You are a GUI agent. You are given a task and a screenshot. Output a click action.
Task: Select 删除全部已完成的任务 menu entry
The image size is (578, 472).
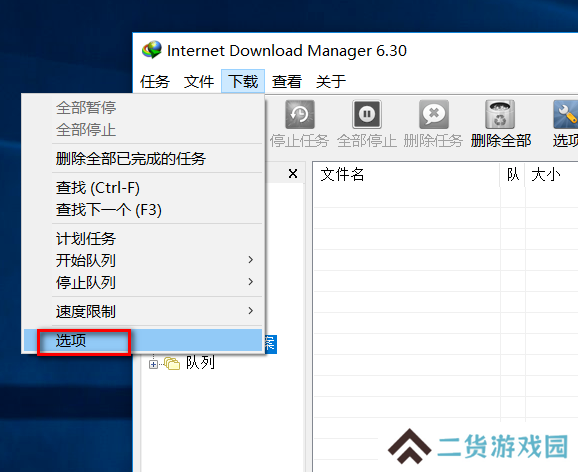click(x=143, y=159)
